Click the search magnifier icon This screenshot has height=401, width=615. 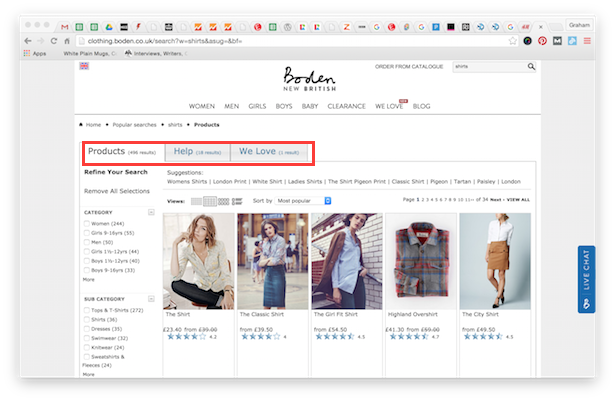click(x=531, y=67)
